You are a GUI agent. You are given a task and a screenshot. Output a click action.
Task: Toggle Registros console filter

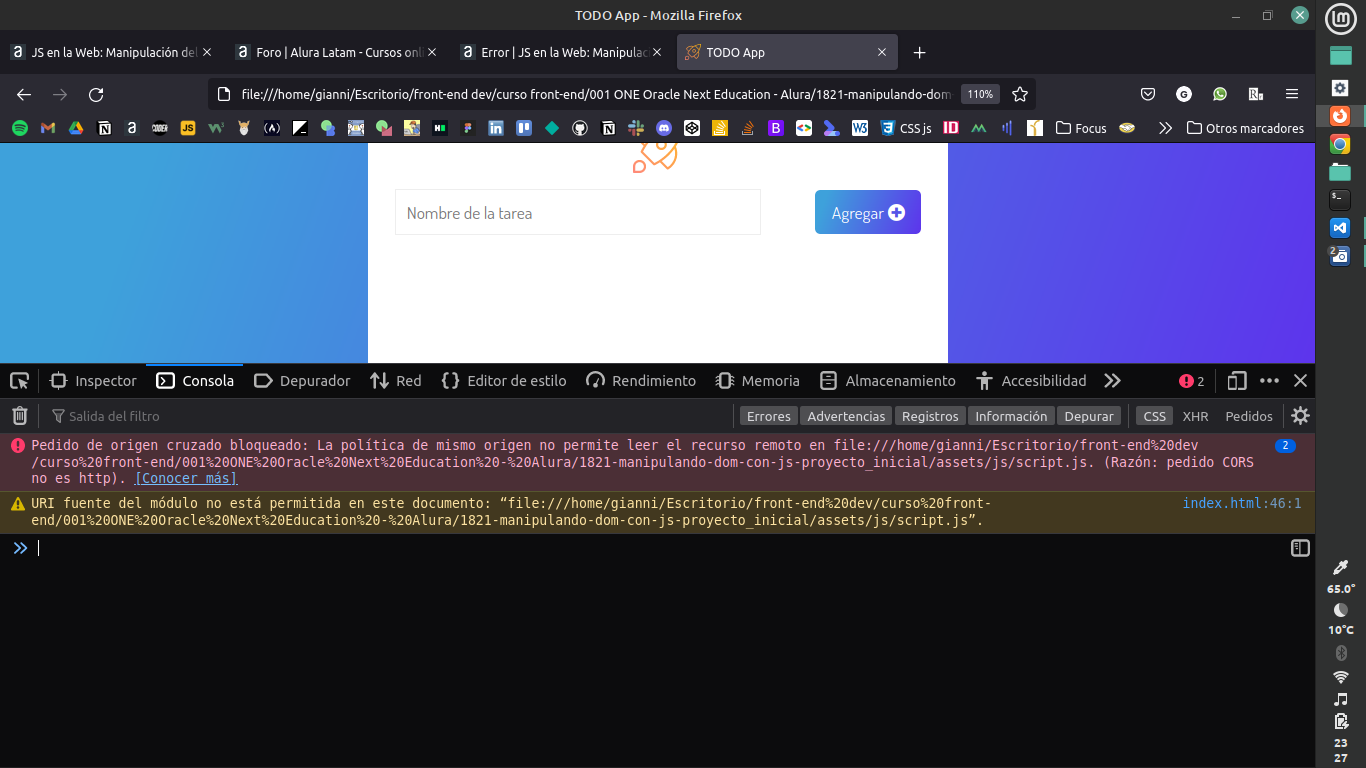930,416
